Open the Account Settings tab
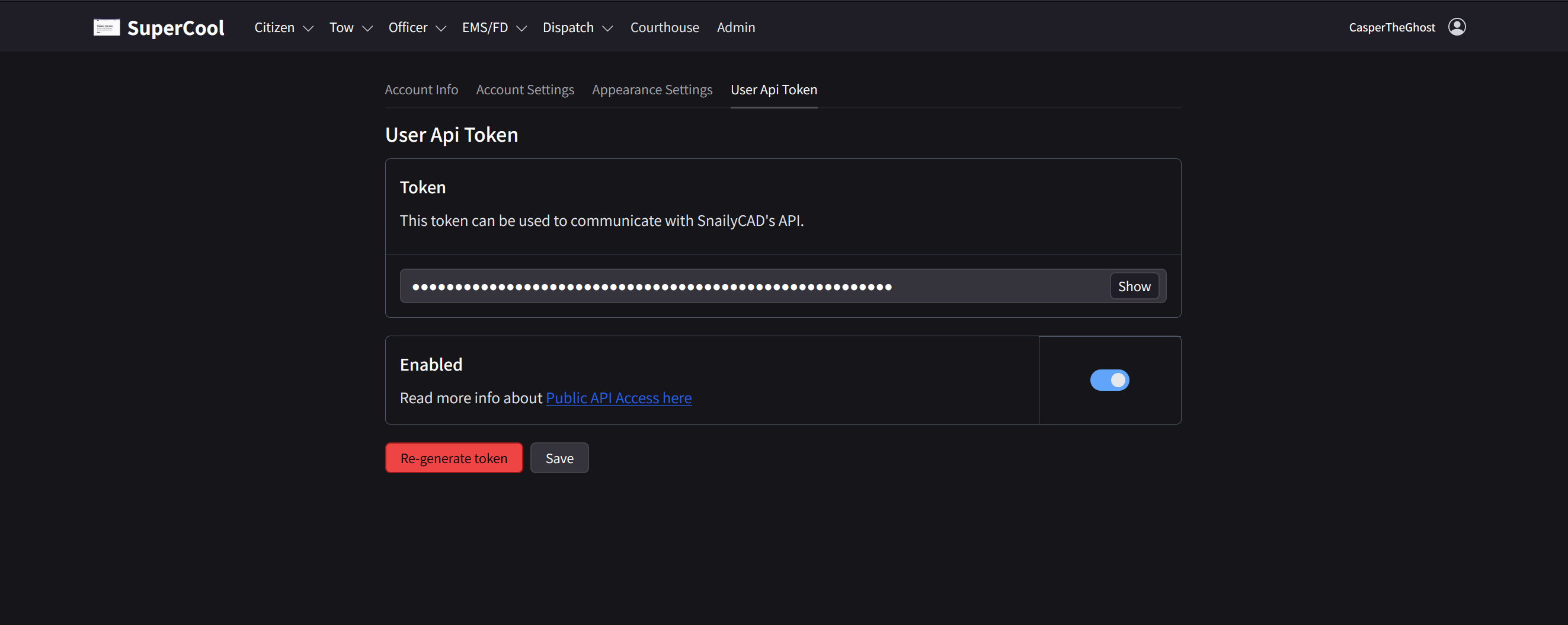 click(524, 90)
